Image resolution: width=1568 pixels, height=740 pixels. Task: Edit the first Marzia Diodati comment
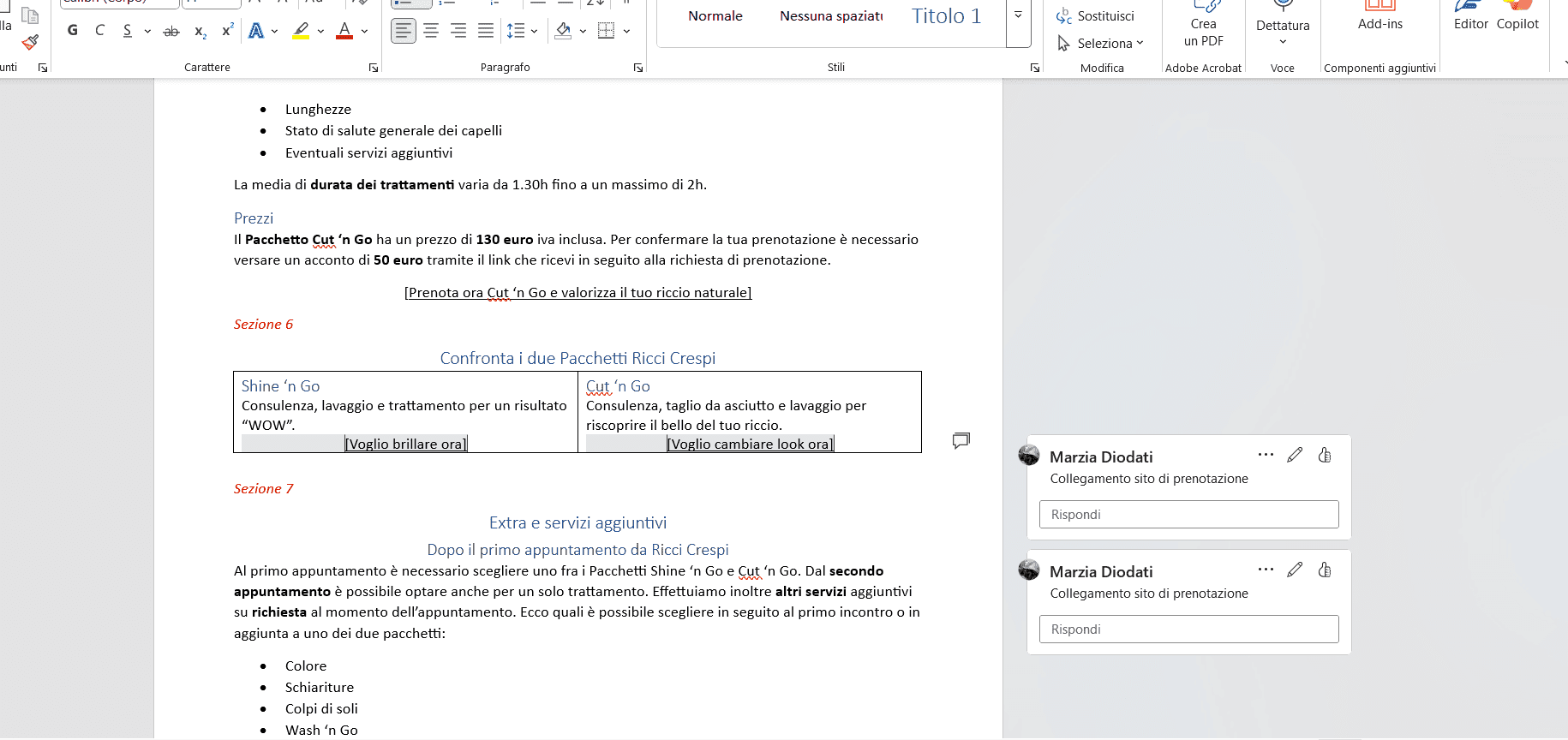click(x=1295, y=455)
